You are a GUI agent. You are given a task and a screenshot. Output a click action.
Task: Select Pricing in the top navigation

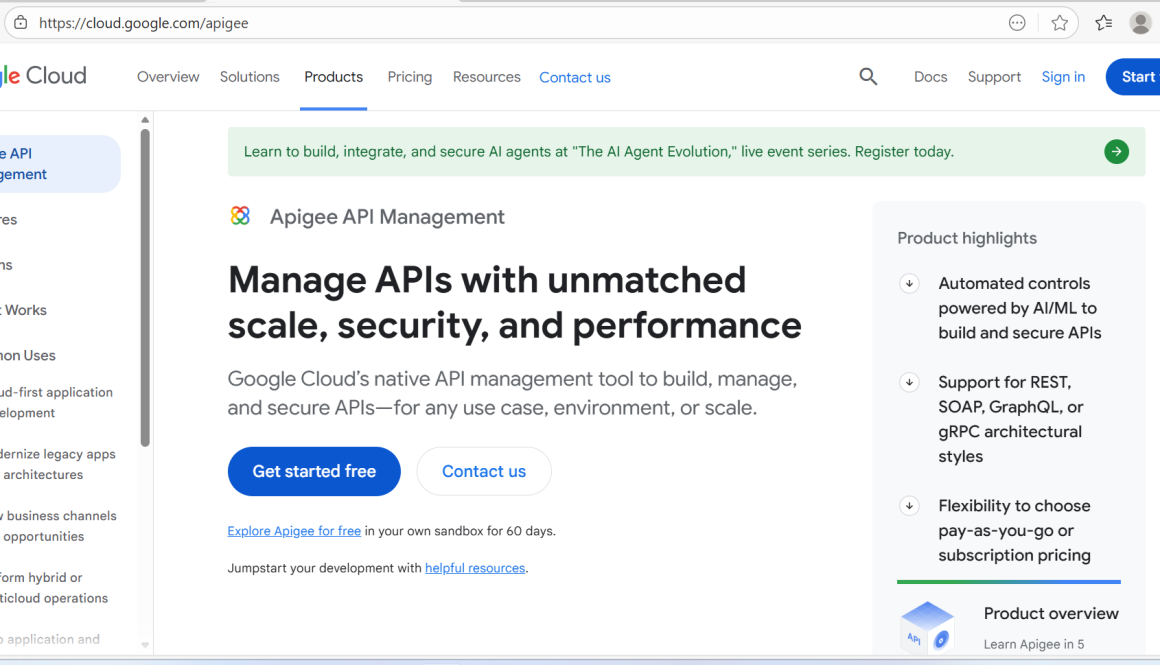[409, 77]
